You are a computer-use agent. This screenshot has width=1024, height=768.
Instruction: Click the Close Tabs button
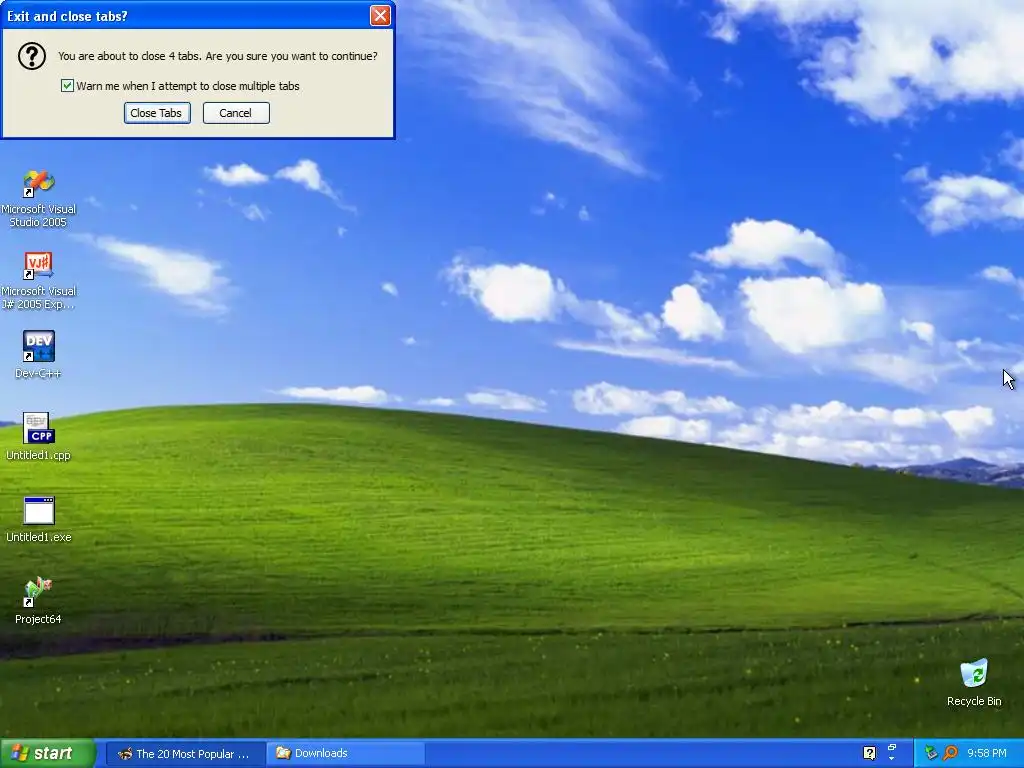pos(157,113)
